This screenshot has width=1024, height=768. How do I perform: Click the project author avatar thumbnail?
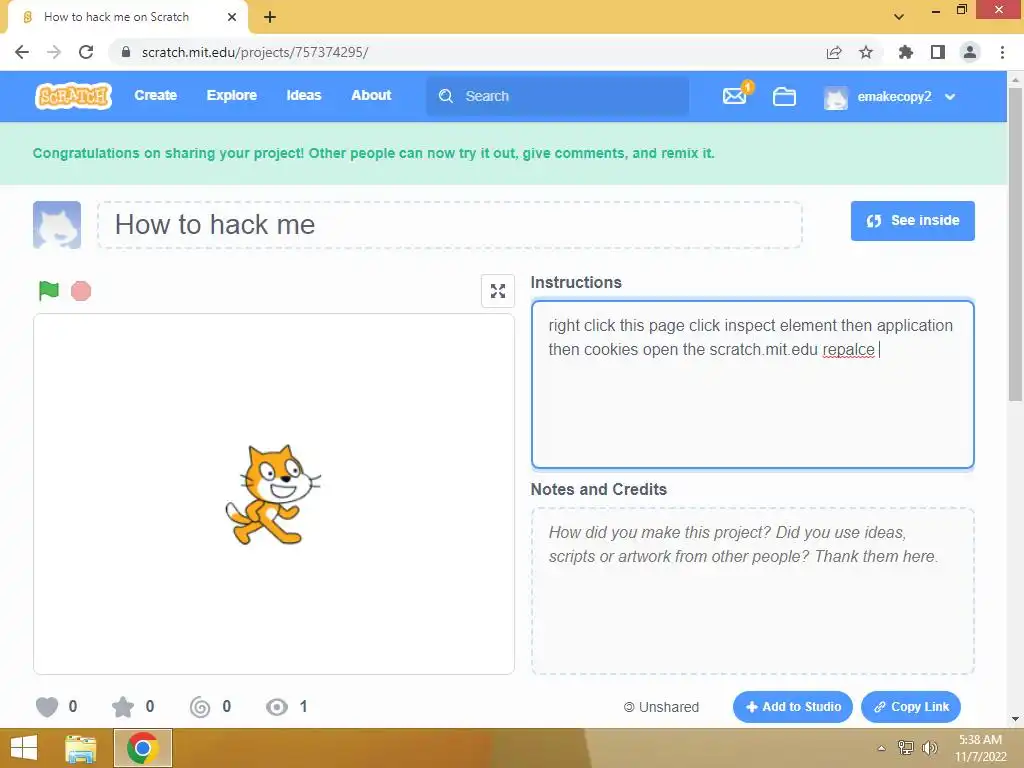(x=57, y=225)
